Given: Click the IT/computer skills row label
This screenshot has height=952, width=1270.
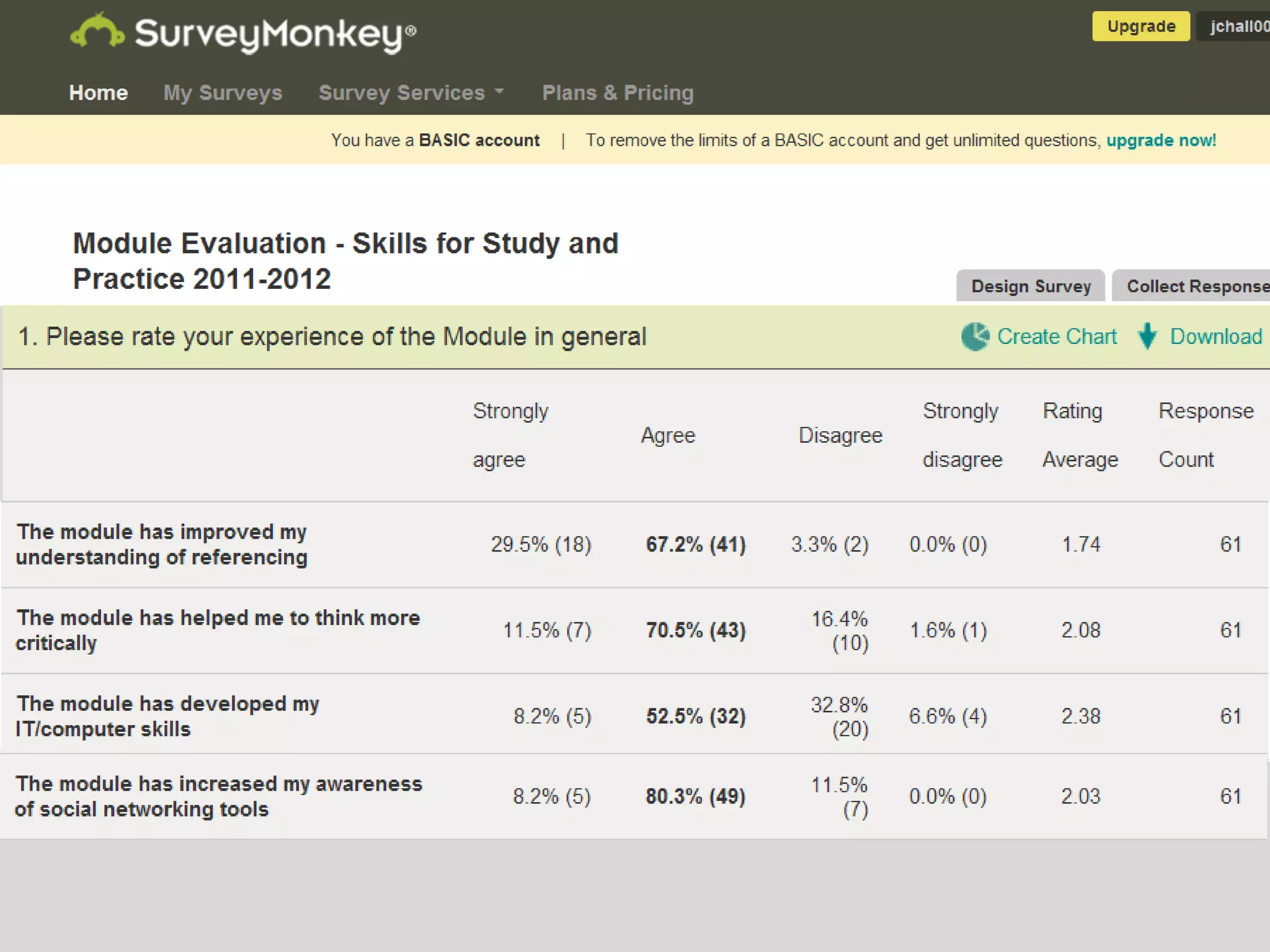Looking at the screenshot, I should 167,716.
